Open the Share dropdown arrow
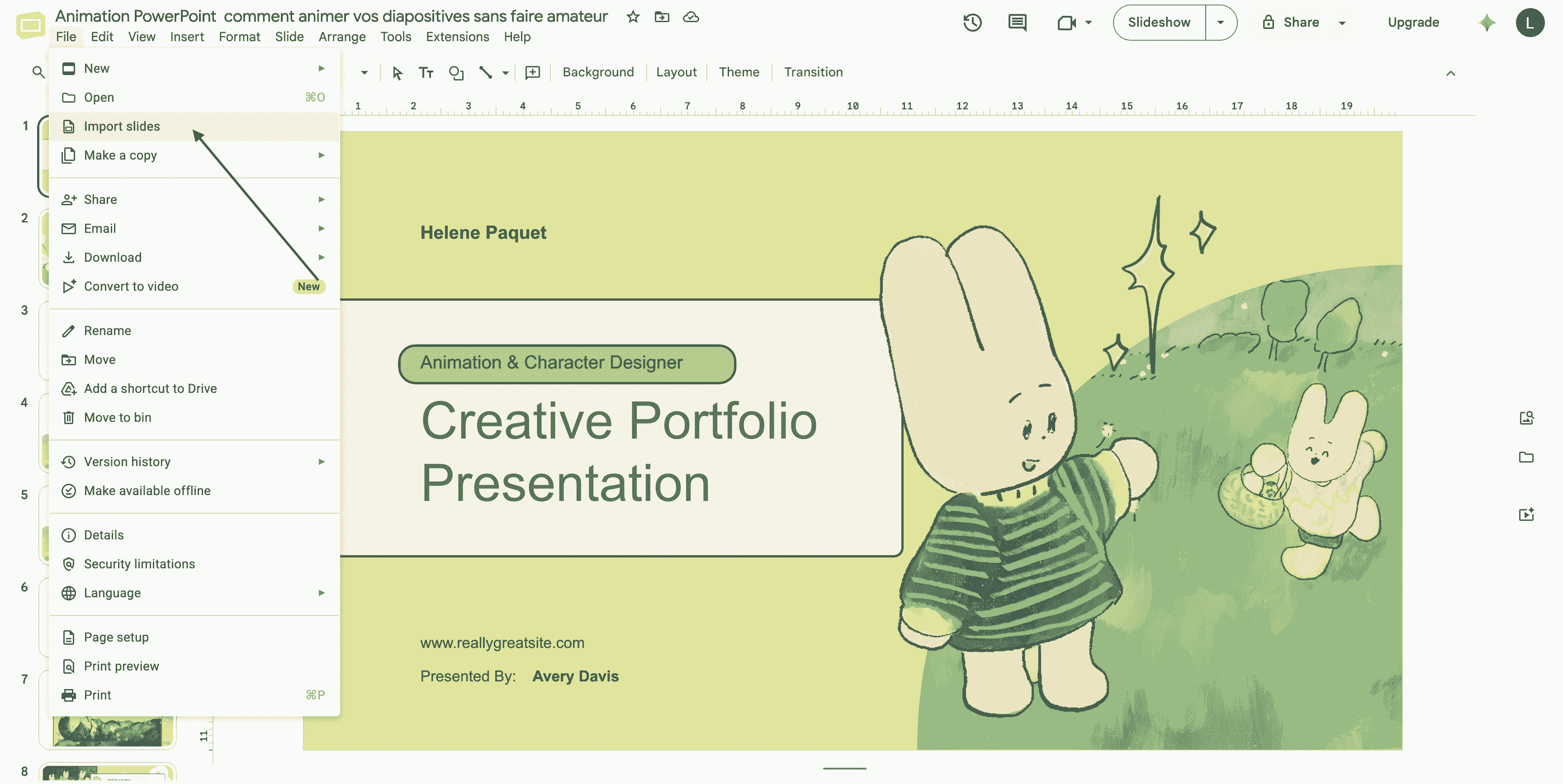The height and width of the screenshot is (784, 1563). tap(1342, 23)
